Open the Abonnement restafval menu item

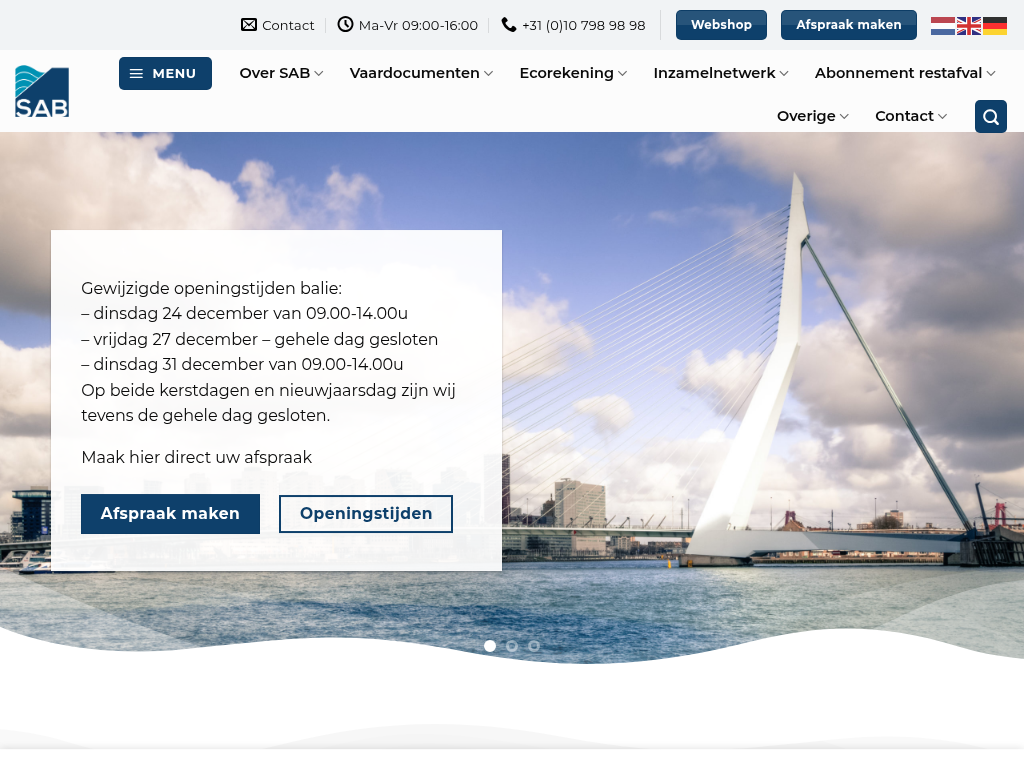905,73
